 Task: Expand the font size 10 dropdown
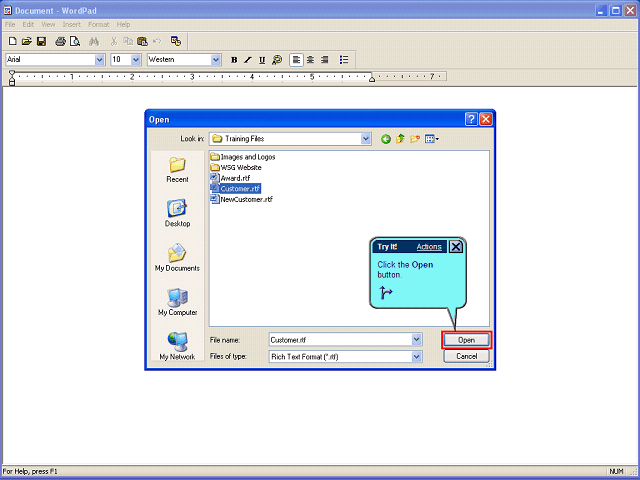tap(136, 60)
